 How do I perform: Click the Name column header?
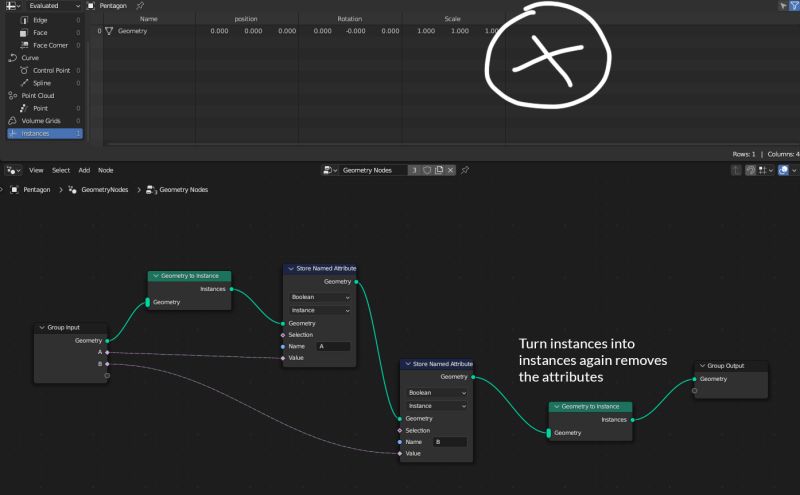(x=148, y=19)
